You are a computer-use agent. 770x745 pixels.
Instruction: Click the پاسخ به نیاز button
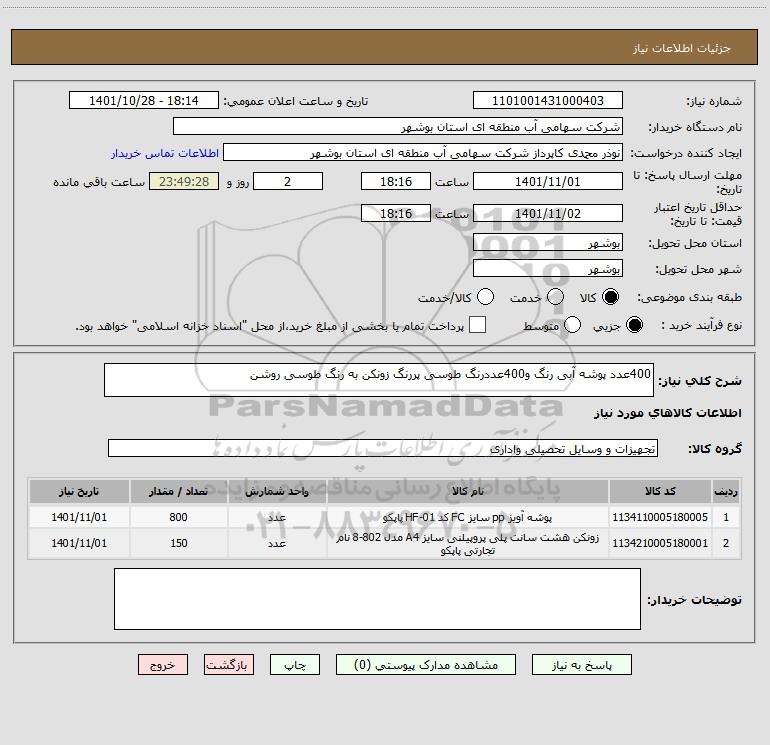(x=582, y=665)
